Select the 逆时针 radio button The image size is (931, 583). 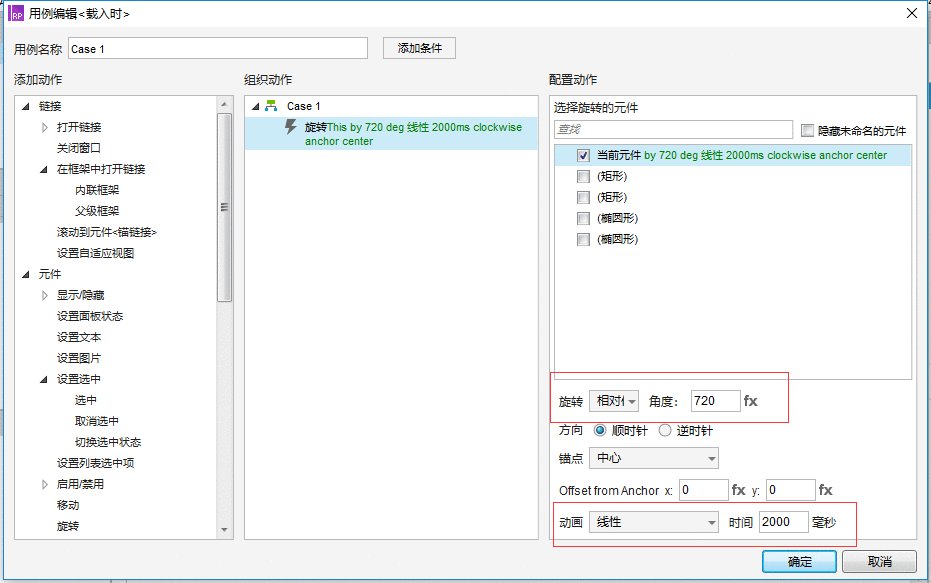tap(665, 430)
